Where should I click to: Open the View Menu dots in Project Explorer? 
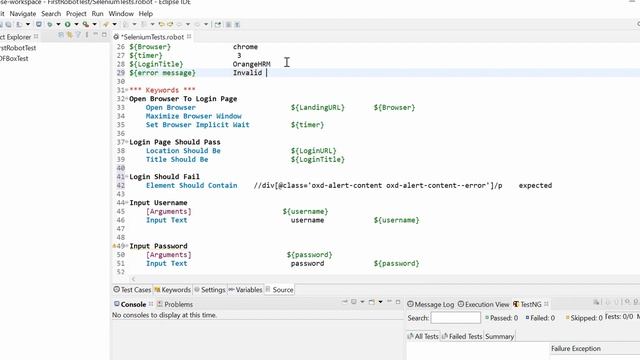(x=87, y=36)
